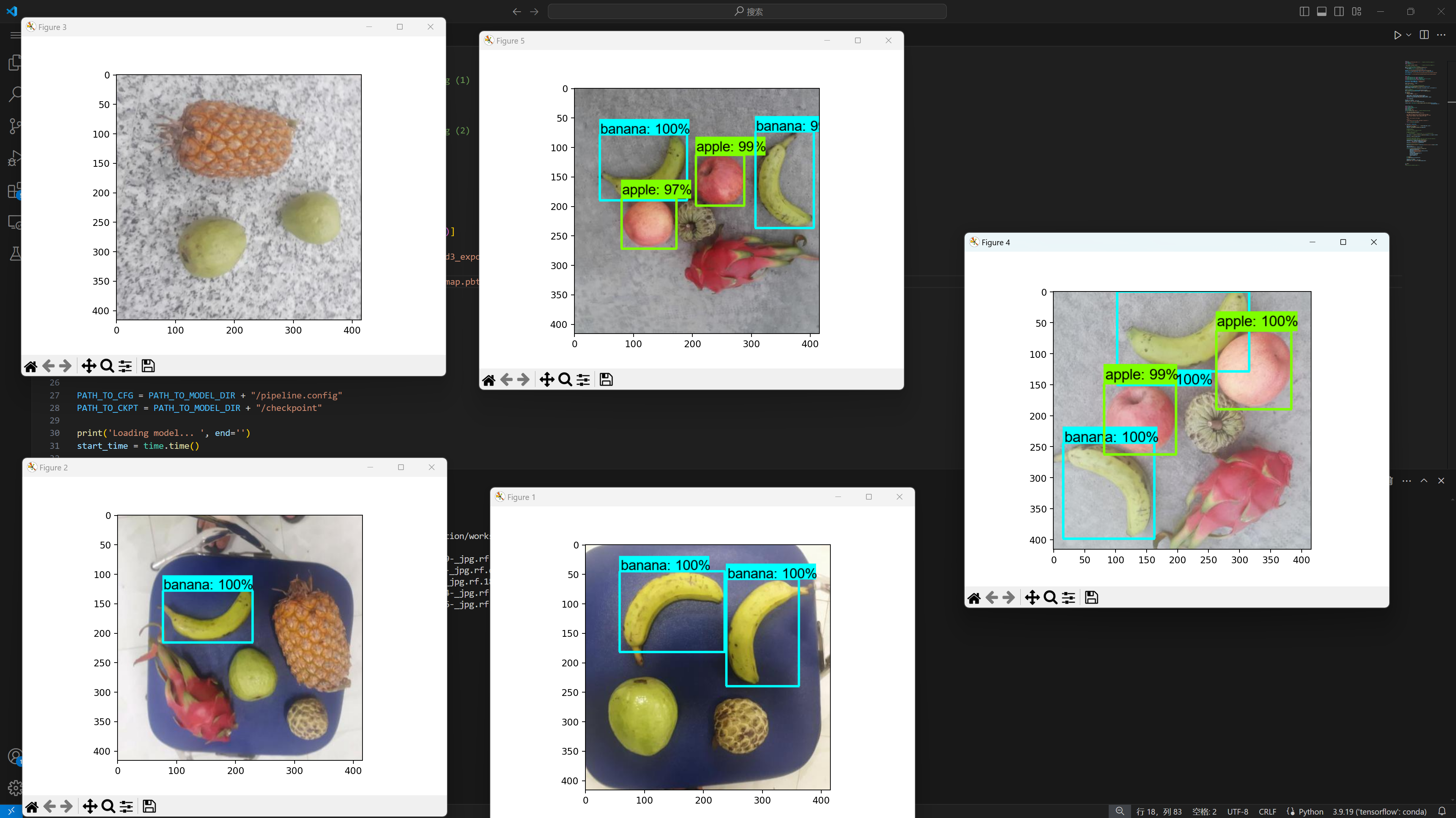Open Source Control view in activity bar
Viewport: 1456px width, 818px height.
coord(15,125)
